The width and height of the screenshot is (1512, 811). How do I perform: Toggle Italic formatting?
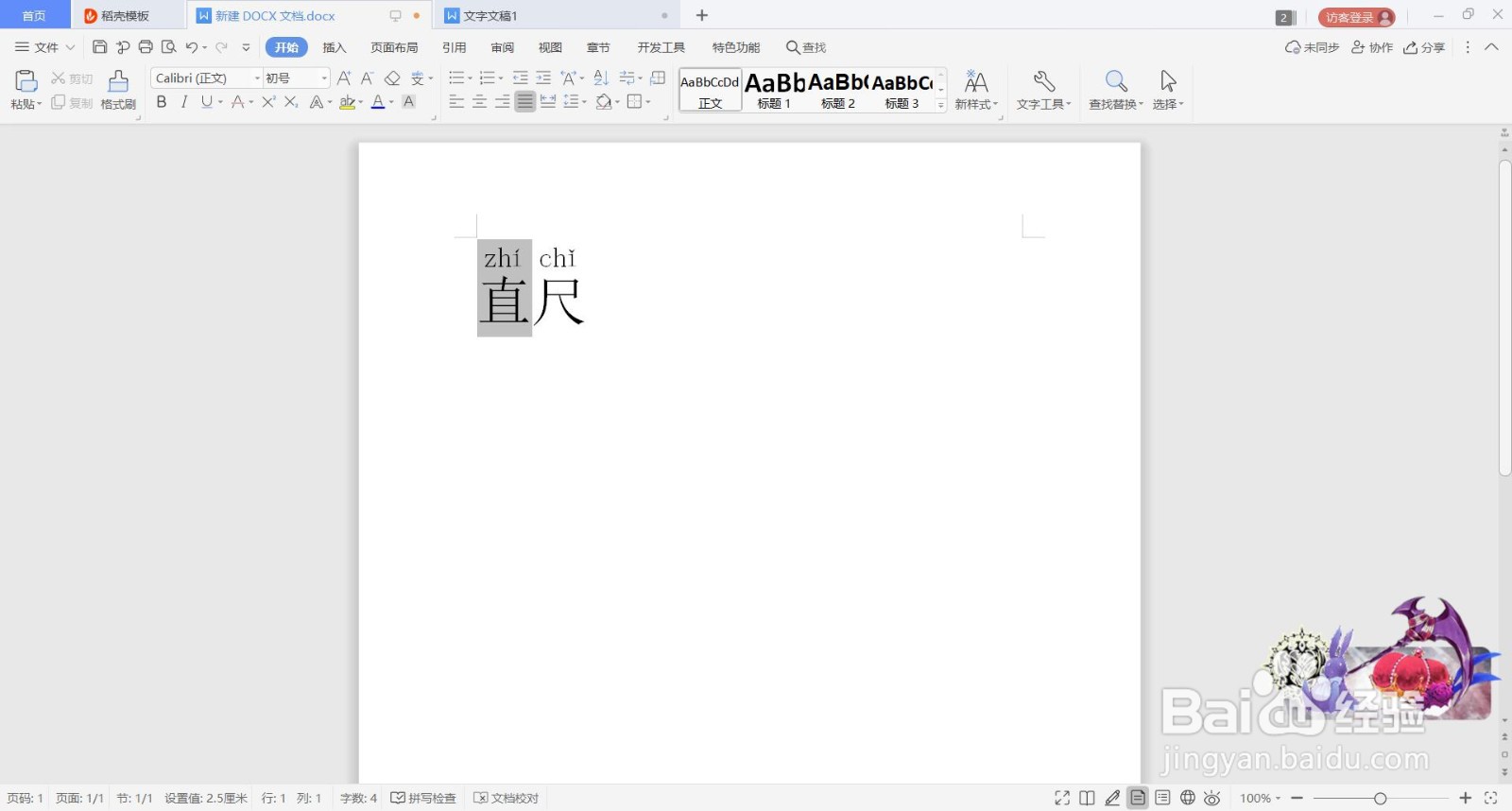(x=184, y=102)
